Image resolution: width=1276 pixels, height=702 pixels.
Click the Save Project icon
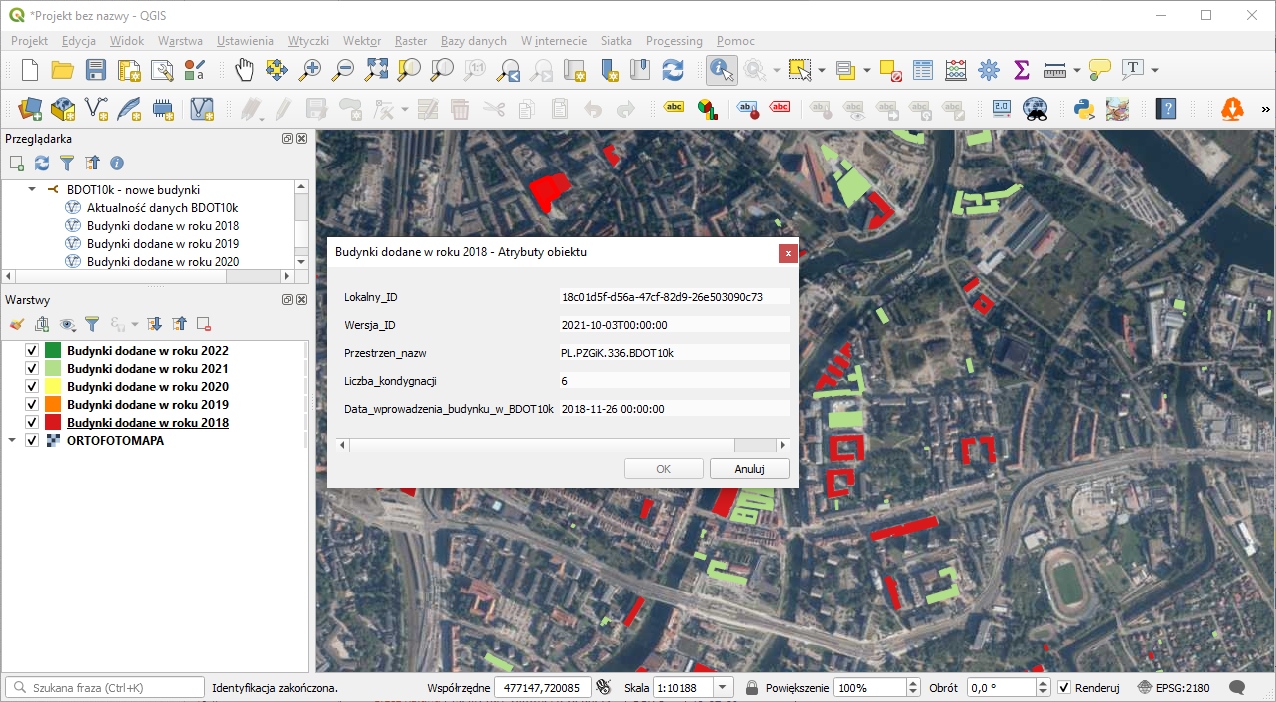95,70
